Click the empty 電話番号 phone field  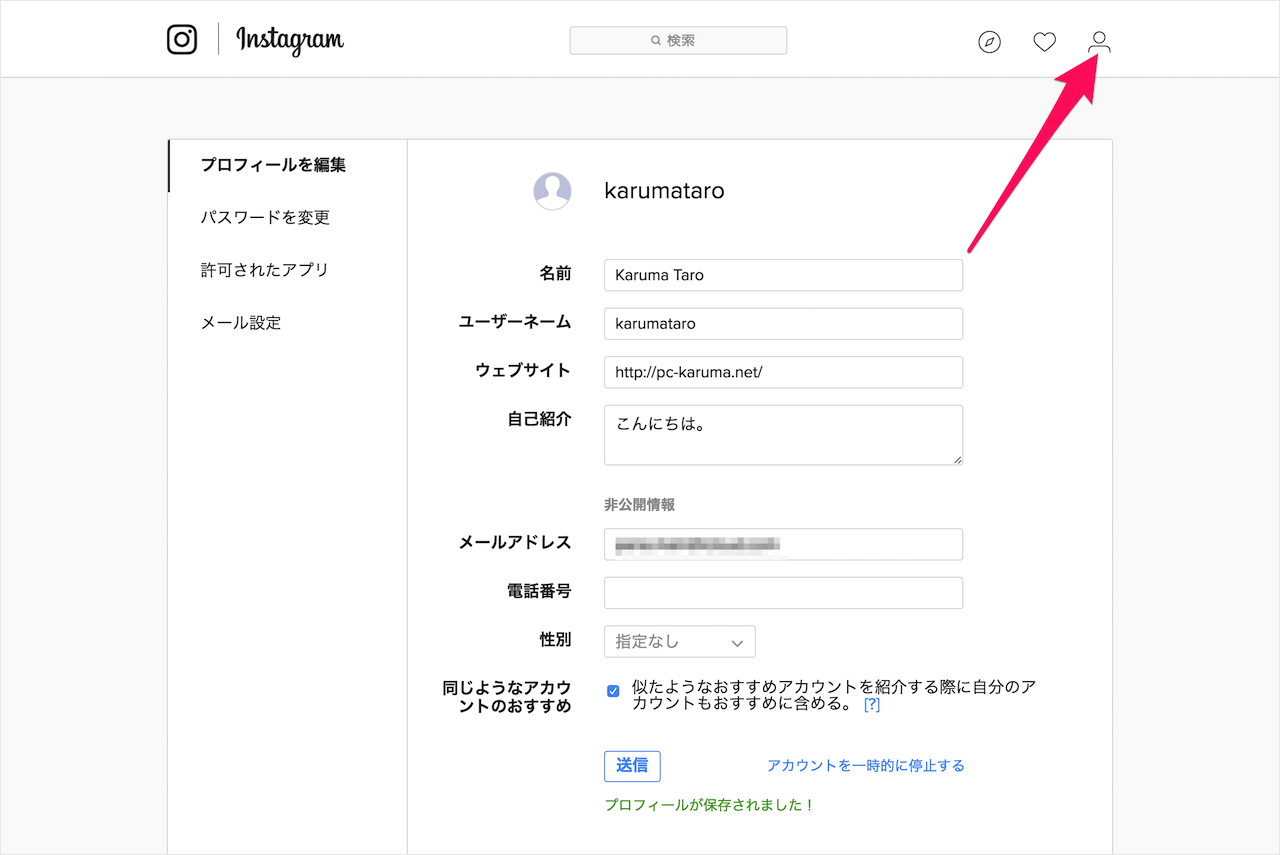point(783,593)
